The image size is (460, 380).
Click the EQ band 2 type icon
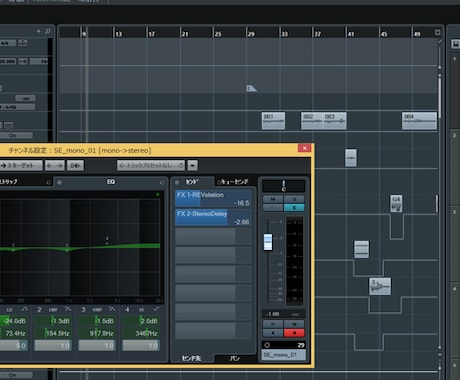click(68, 309)
